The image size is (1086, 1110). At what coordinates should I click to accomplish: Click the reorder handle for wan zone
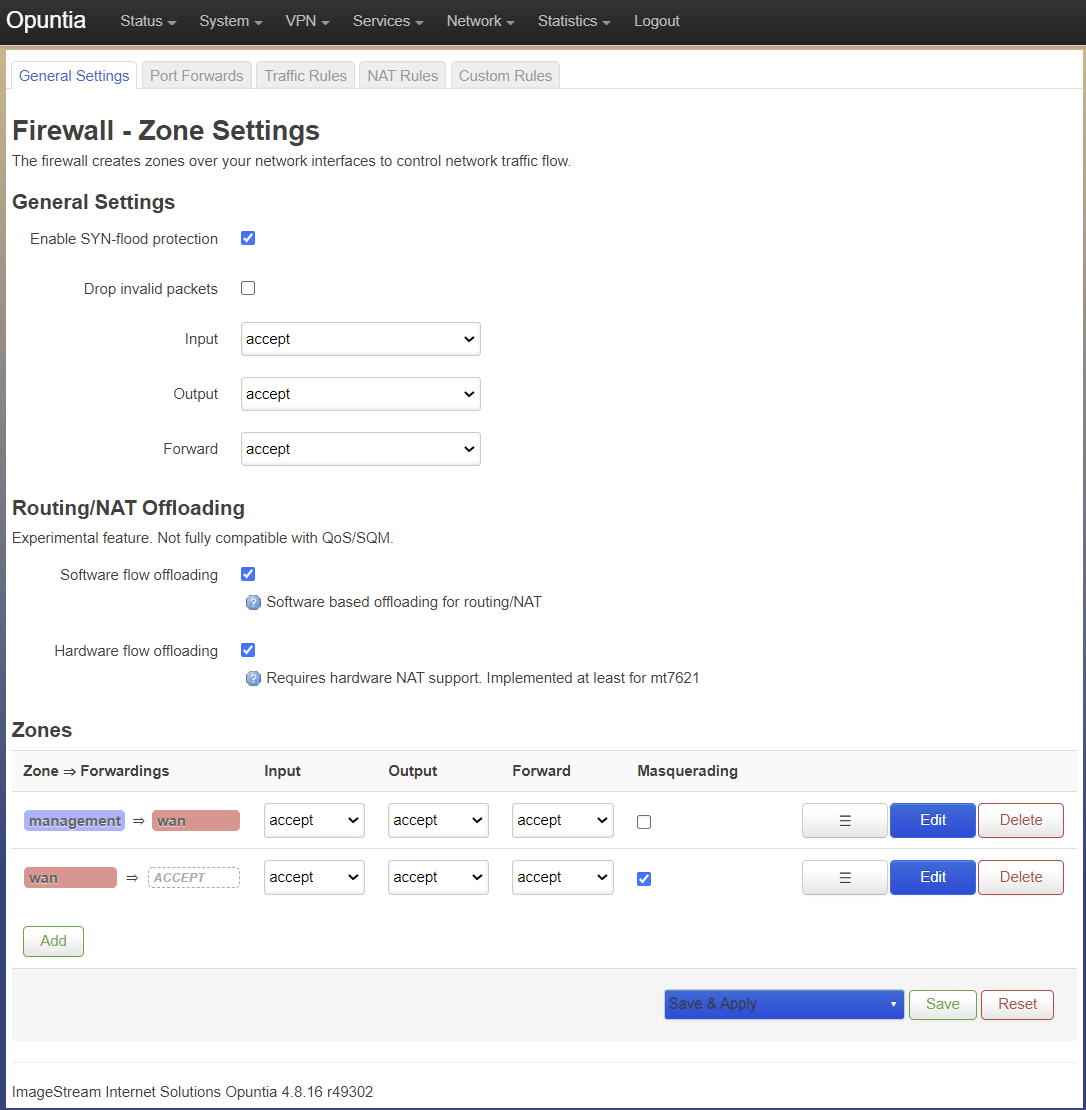(x=845, y=877)
